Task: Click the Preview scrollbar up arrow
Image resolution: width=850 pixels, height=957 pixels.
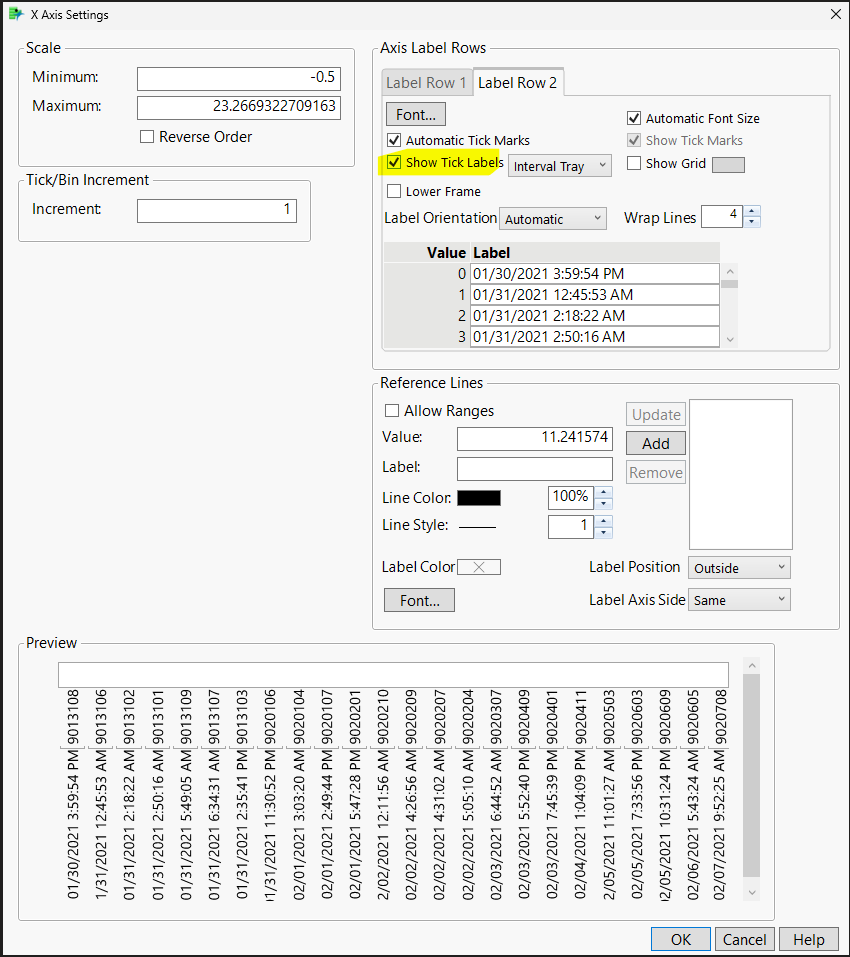Action: (x=752, y=666)
